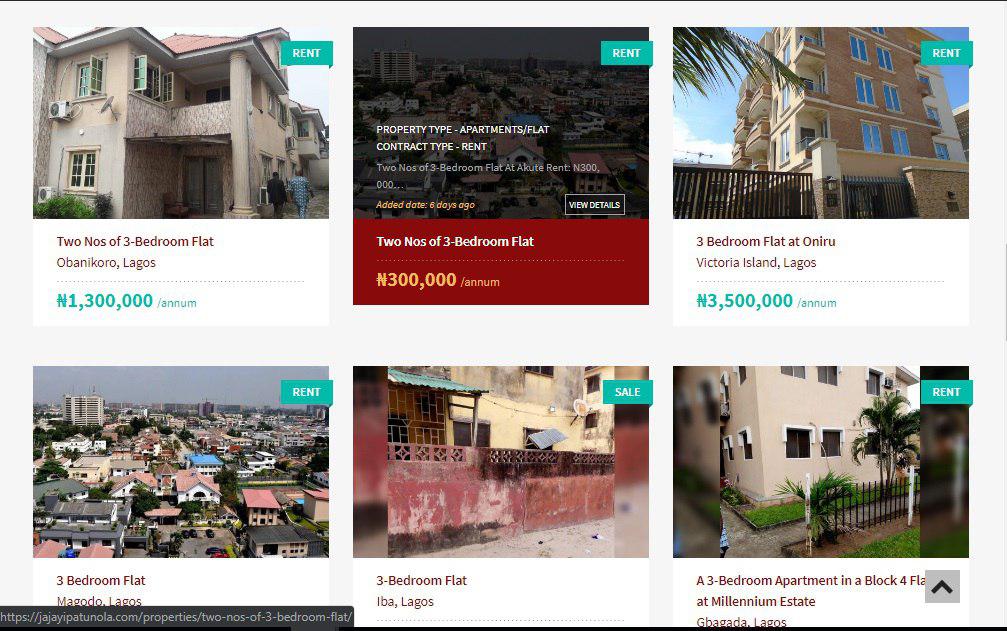Open the Obanikoro house photo thumbnail
Viewport: 1007px width, 631px height.
(x=181, y=123)
